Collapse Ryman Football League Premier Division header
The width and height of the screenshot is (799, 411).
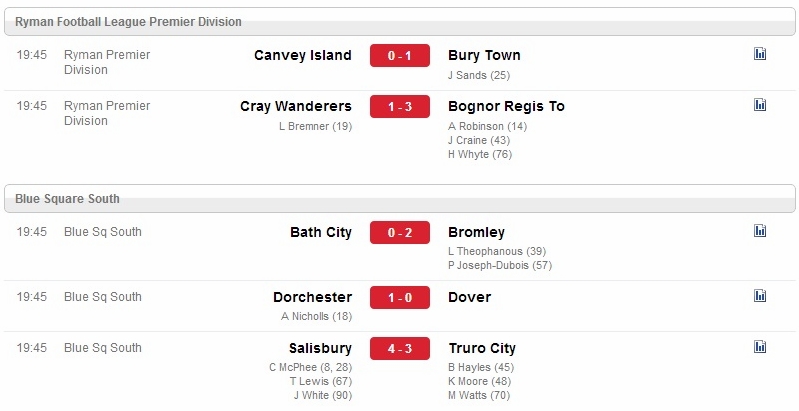(x=400, y=22)
